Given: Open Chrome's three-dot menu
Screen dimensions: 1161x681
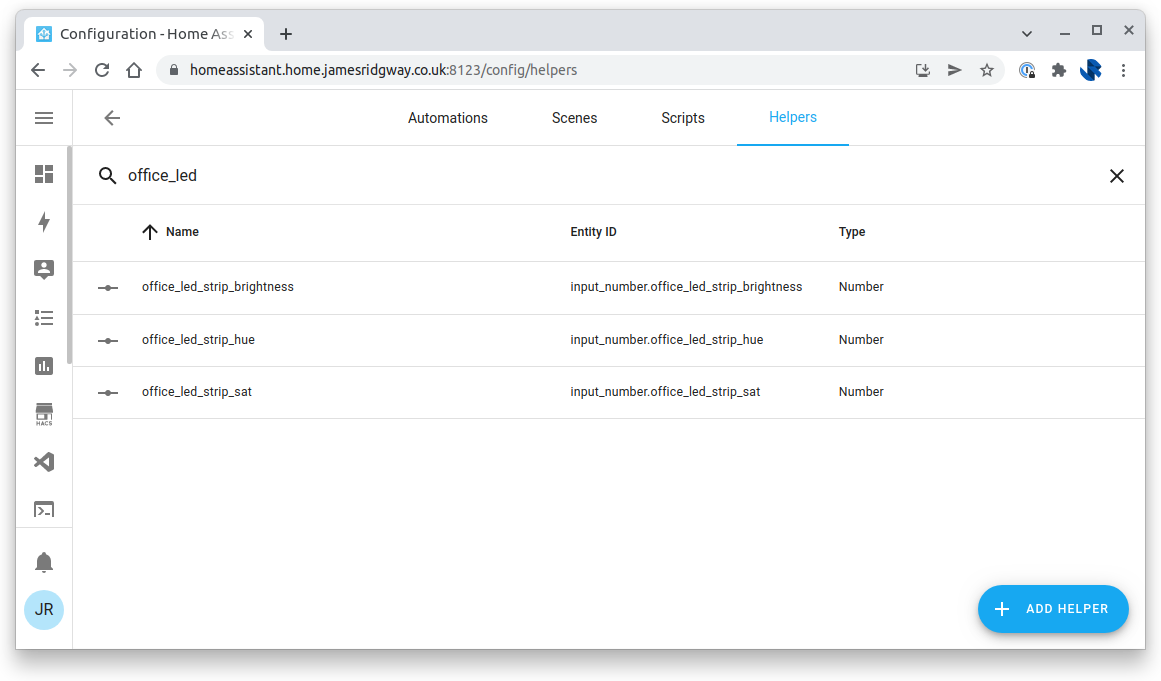Looking at the screenshot, I should pos(1123,70).
